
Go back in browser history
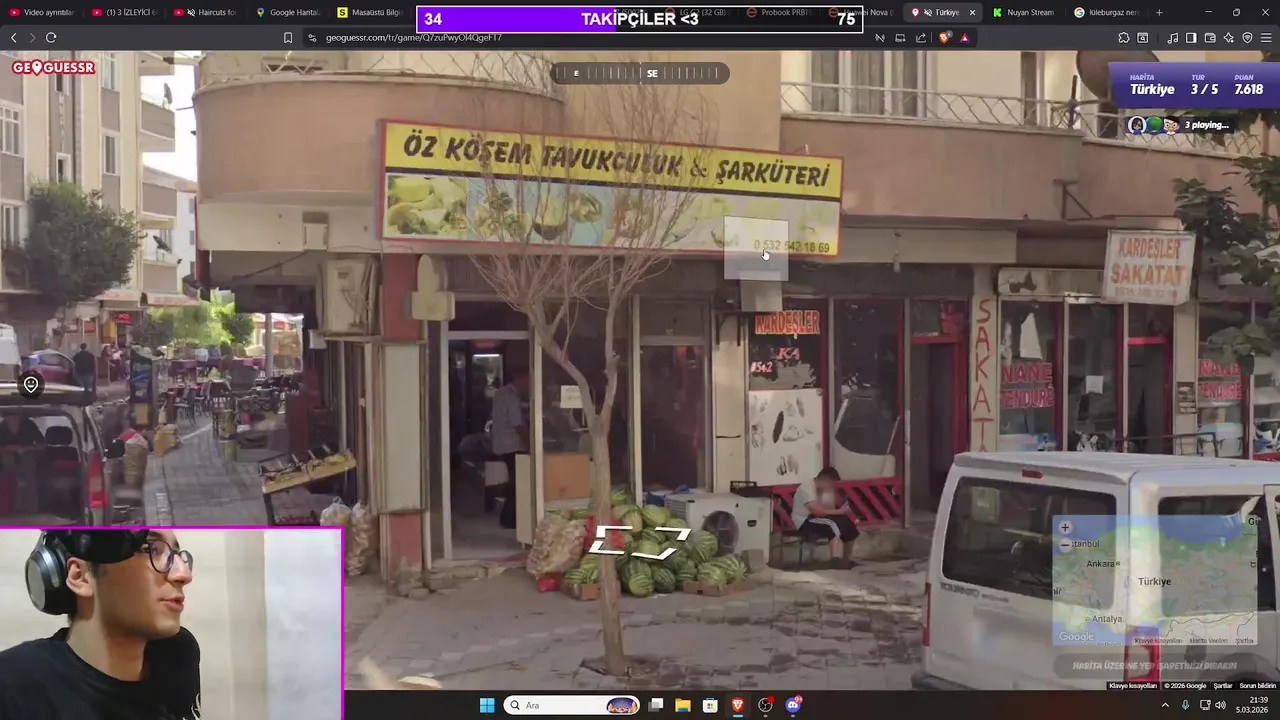(13, 37)
